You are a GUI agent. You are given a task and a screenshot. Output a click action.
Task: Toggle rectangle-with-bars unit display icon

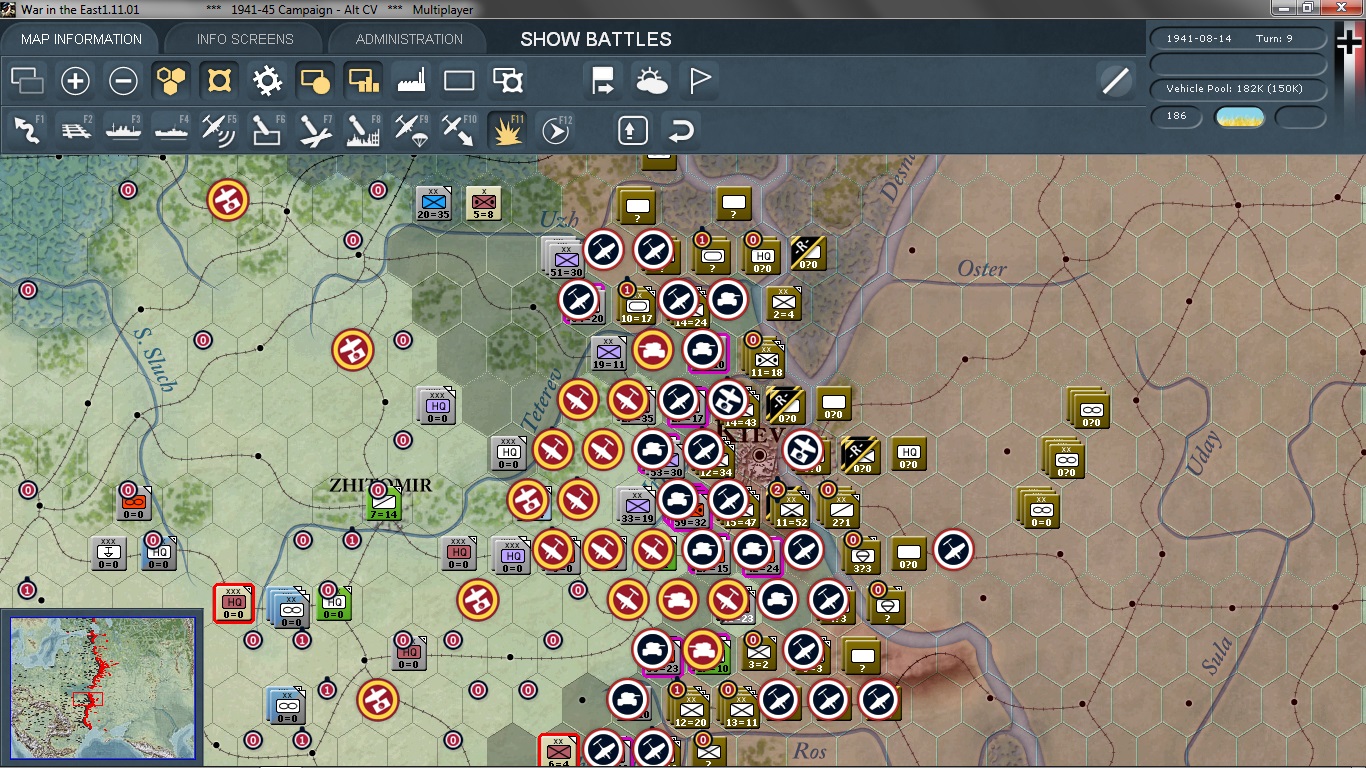coord(363,81)
